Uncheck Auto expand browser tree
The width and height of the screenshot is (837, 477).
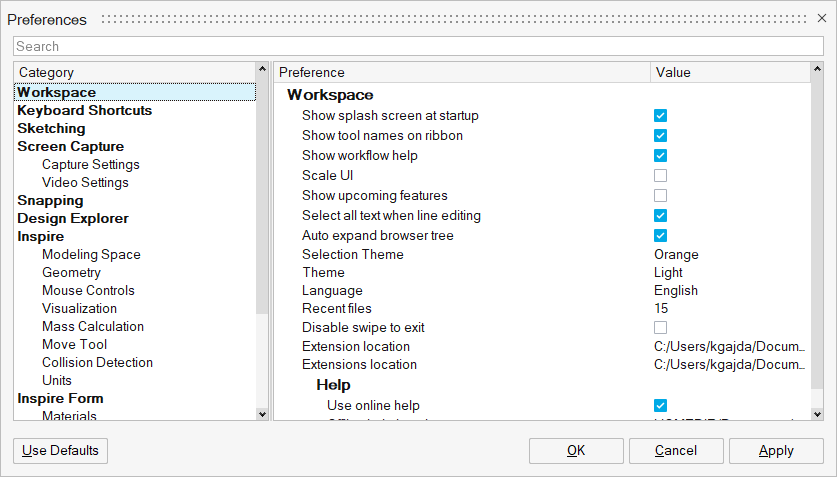660,236
